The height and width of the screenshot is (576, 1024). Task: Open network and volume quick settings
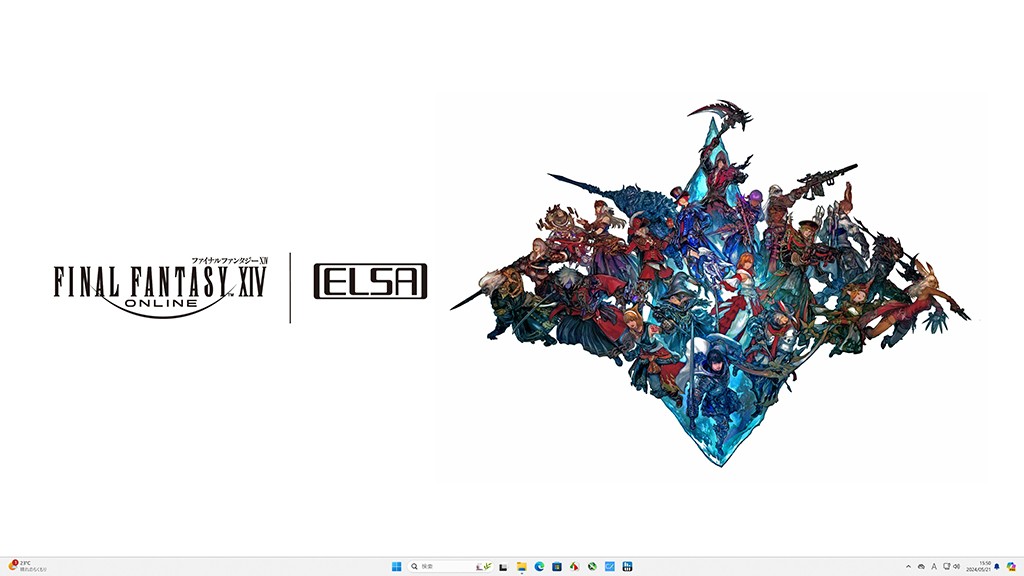[x=952, y=566]
